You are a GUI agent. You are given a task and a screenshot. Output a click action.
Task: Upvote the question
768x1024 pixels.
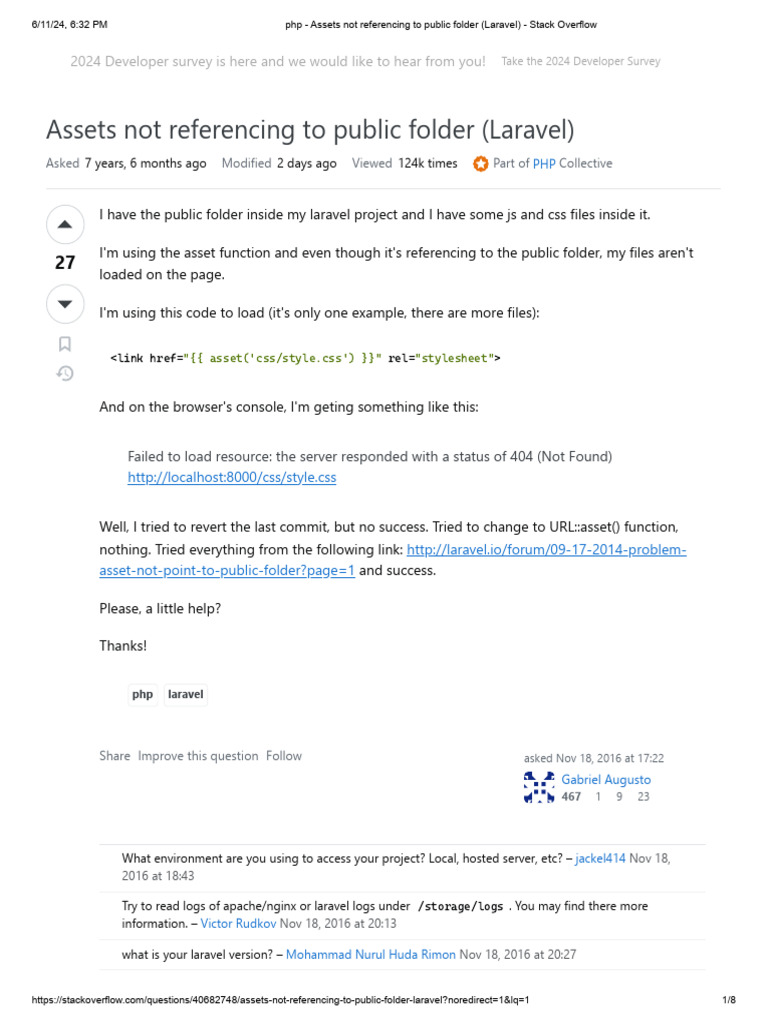pyautogui.click(x=65, y=225)
